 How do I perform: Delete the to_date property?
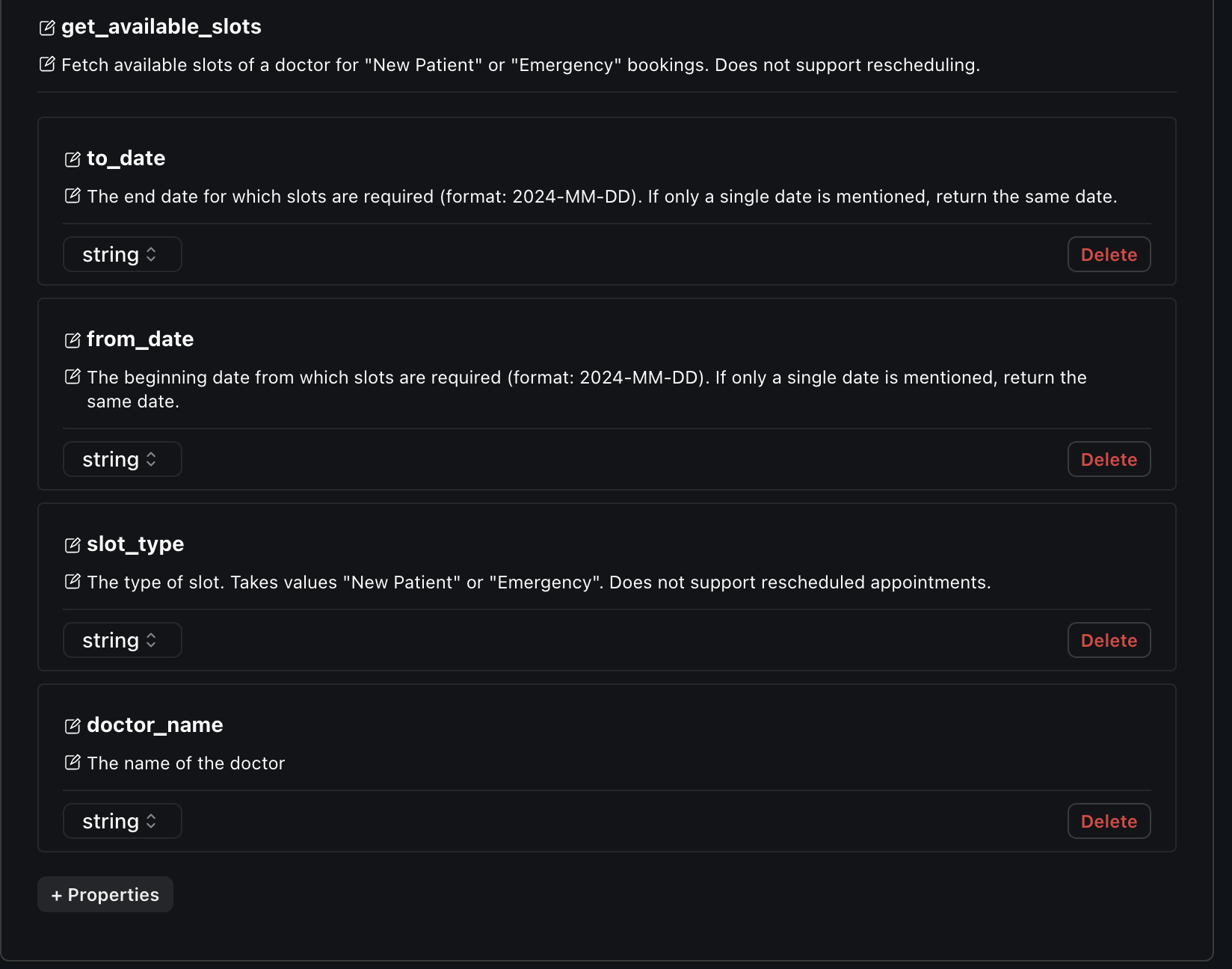click(x=1109, y=254)
